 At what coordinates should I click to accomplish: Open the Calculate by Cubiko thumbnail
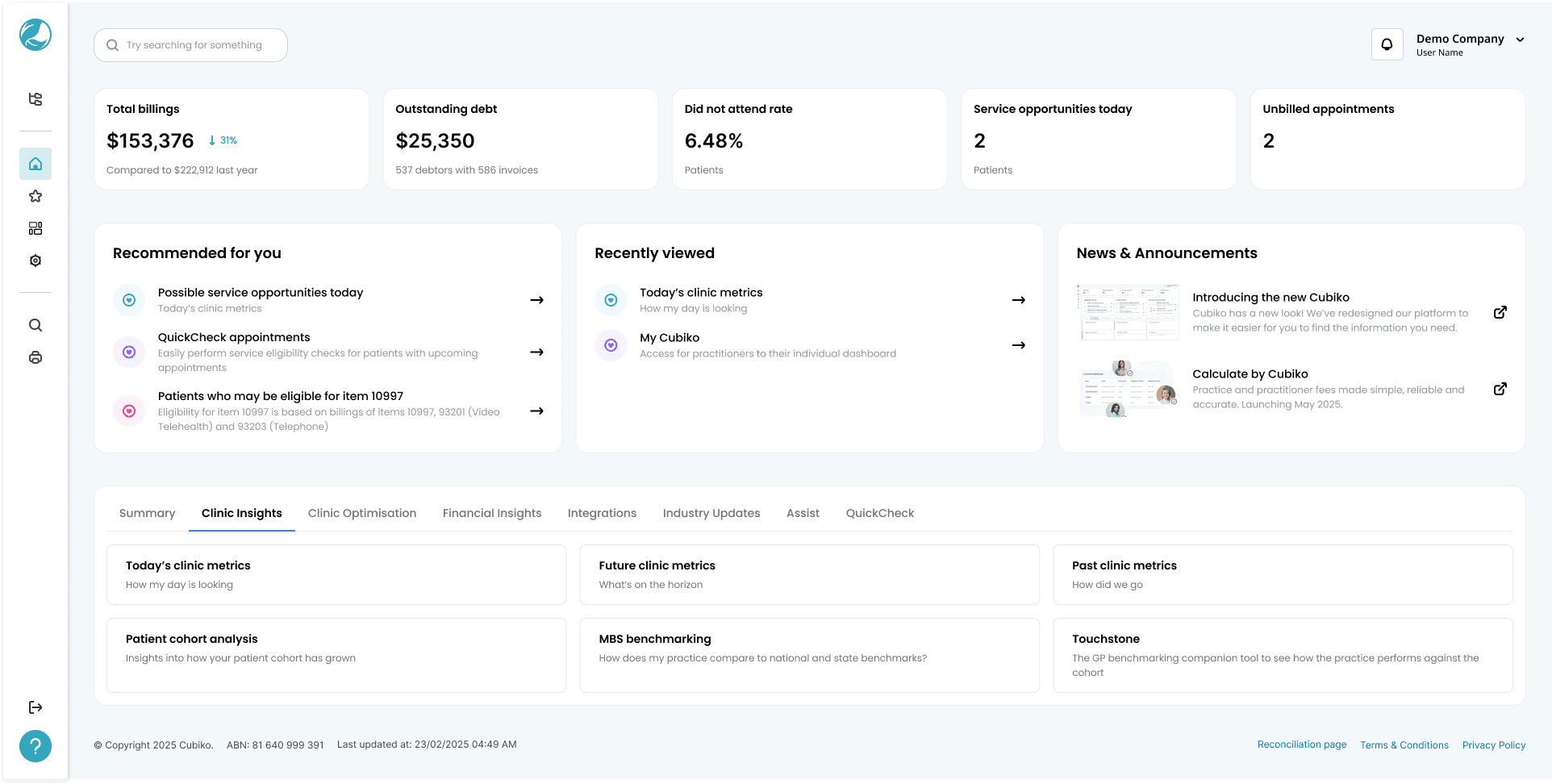coord(1129,389)
